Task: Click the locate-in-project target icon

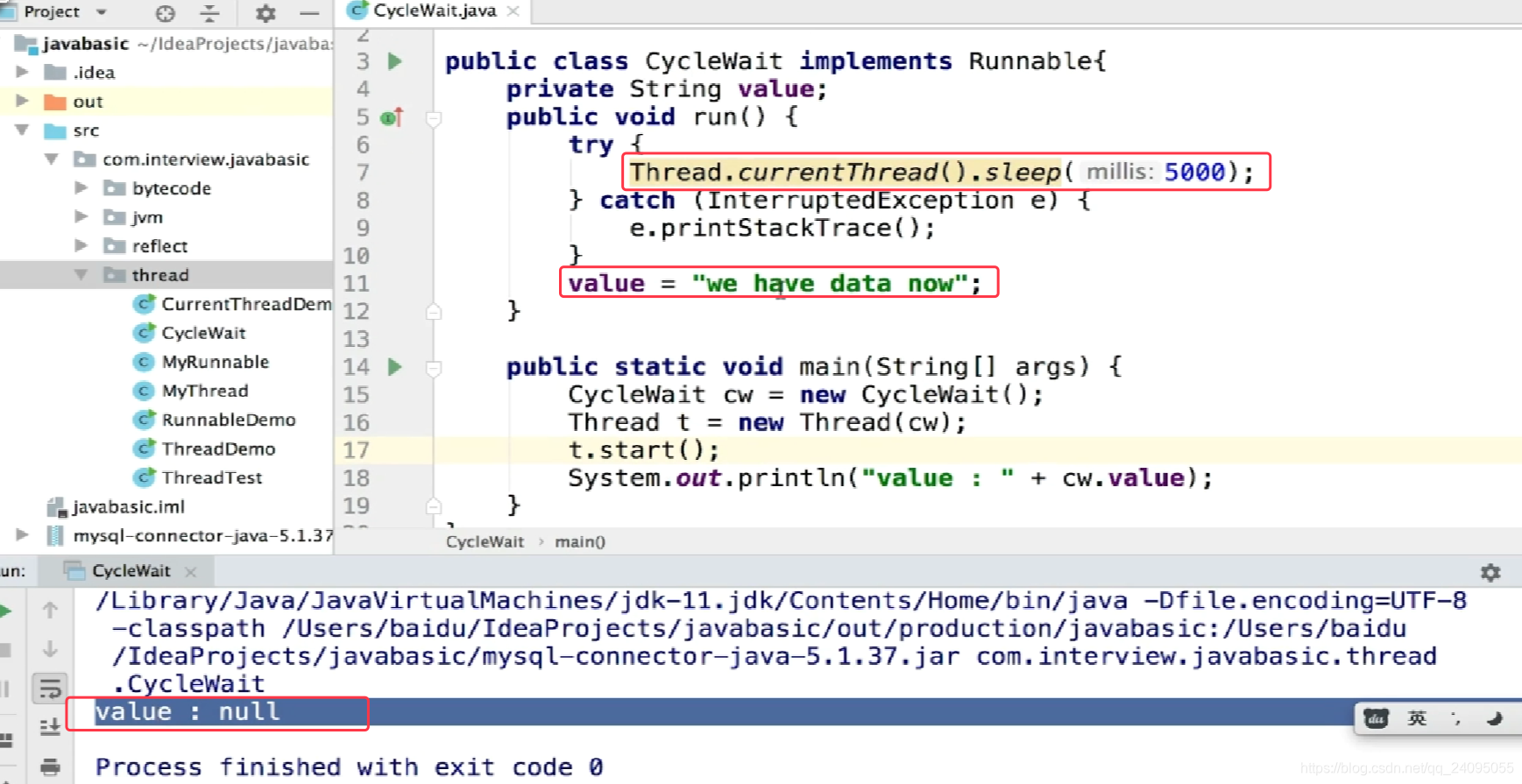Action: [x=165, y=13]
